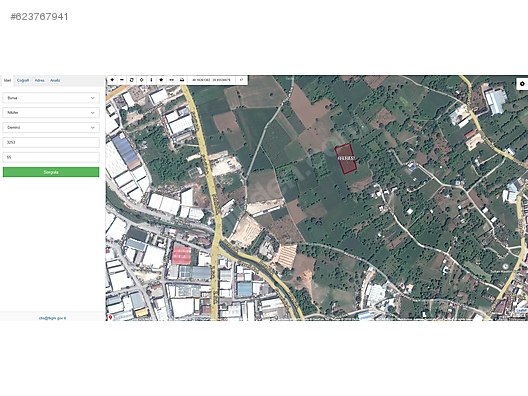Switch to the Coğrafi tab
The width and height of the screenshot is (528, 396).
click(23, 80)
